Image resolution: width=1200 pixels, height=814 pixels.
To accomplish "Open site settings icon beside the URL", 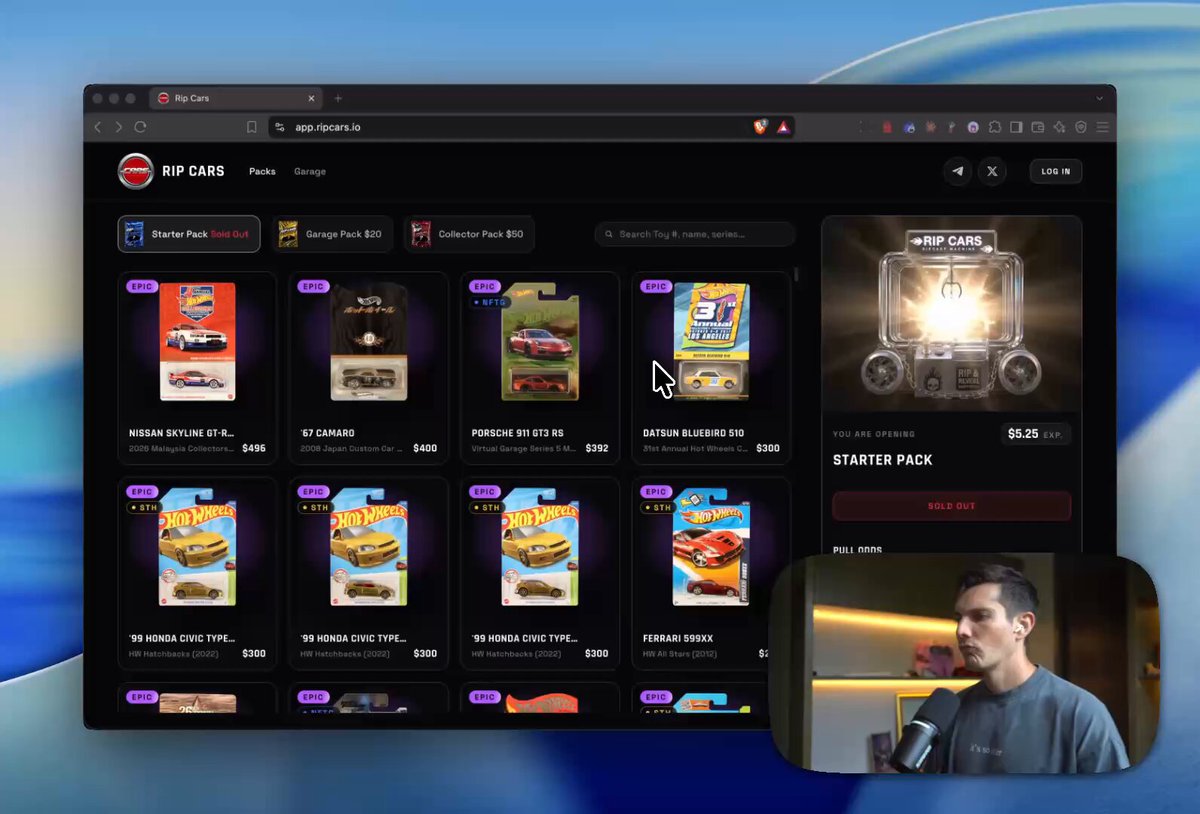I will click(x=280, y=127).
